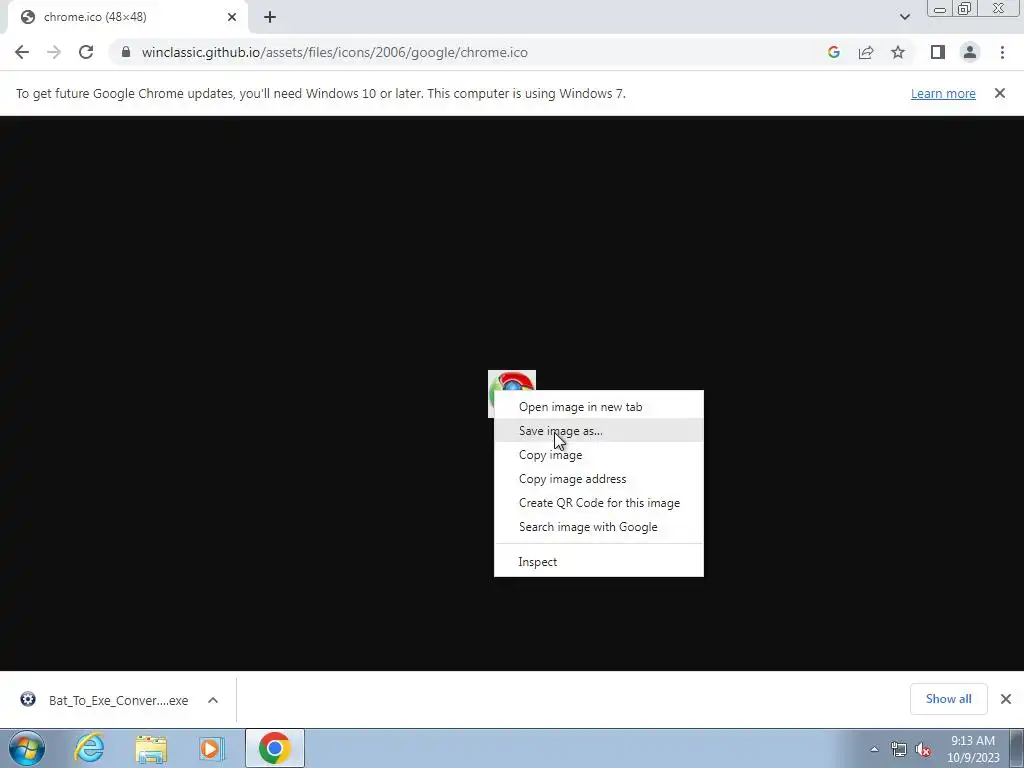Open Windows Media Player from taskbar

(x=212, y=748)
